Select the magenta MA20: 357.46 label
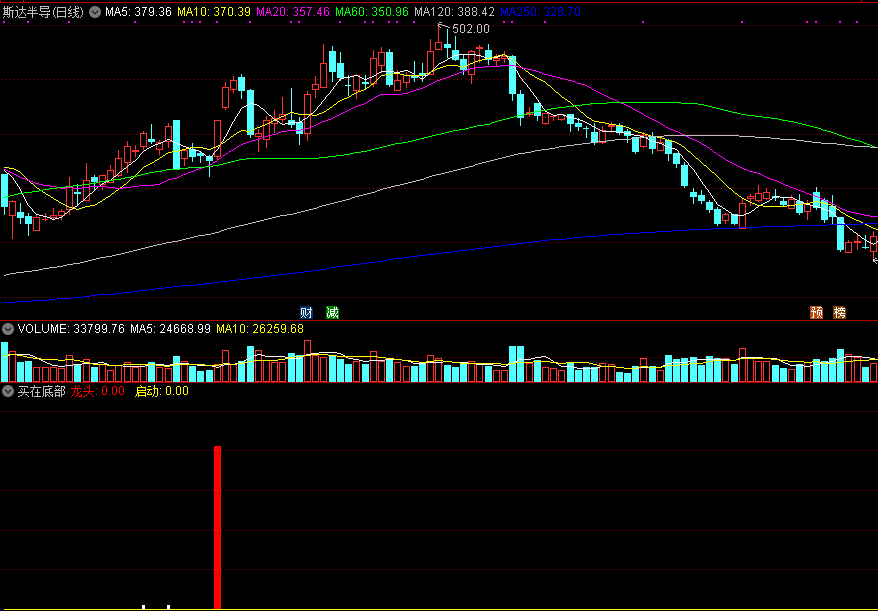 (x=293, y=12)
